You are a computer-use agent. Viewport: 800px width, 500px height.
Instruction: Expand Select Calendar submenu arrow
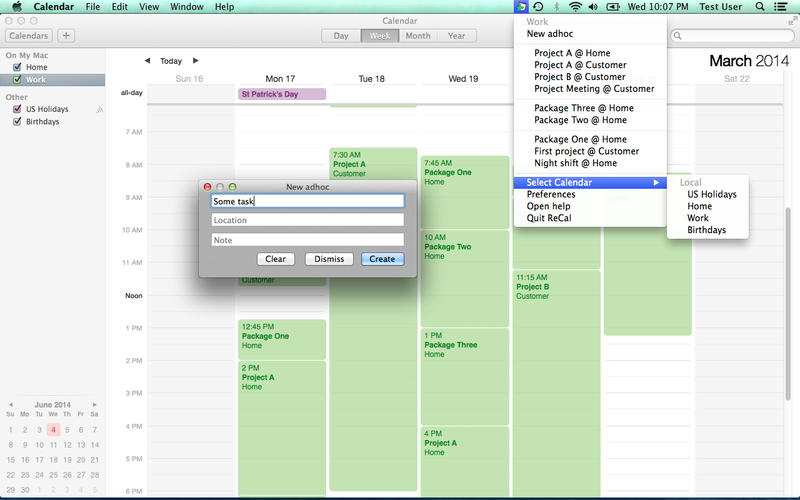click(x=656, y=183)
